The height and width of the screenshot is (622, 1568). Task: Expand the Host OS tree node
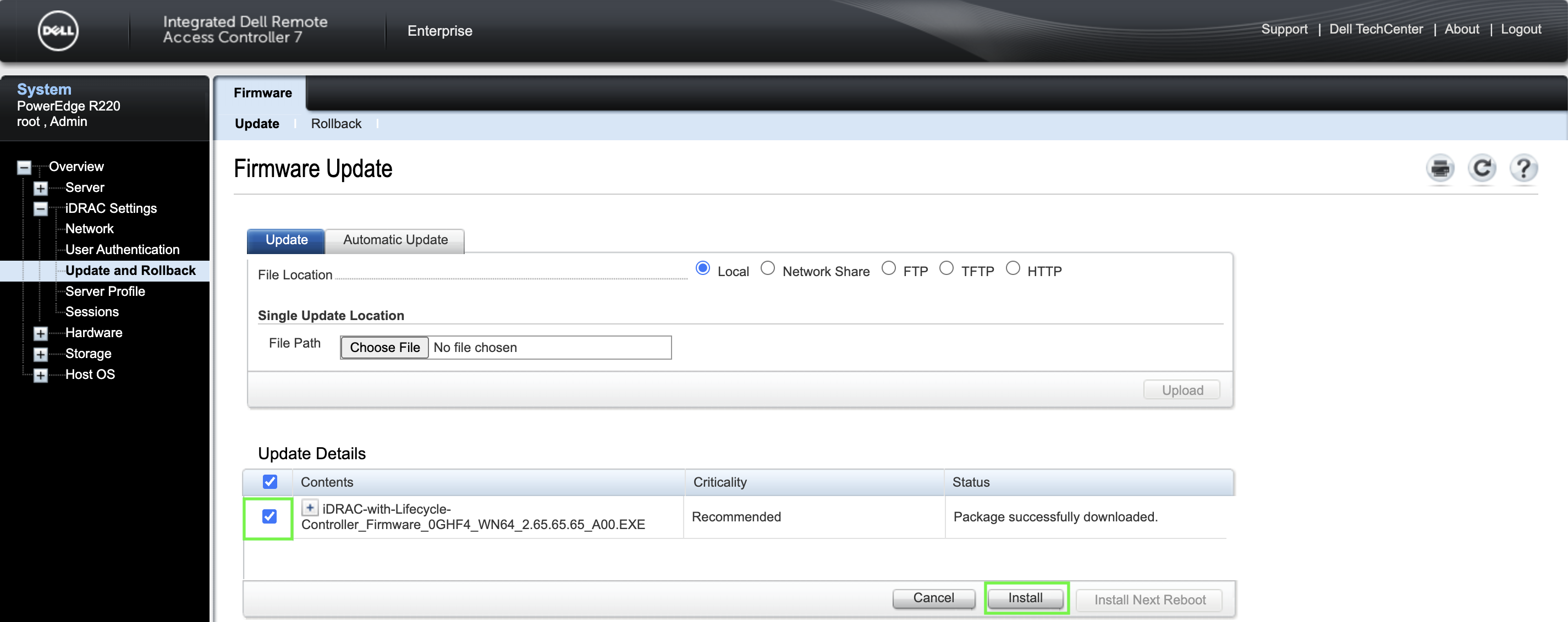40,375
